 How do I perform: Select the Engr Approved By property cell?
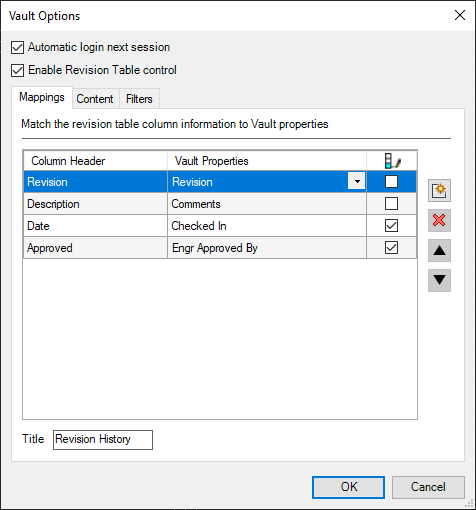tap(267, 248)
